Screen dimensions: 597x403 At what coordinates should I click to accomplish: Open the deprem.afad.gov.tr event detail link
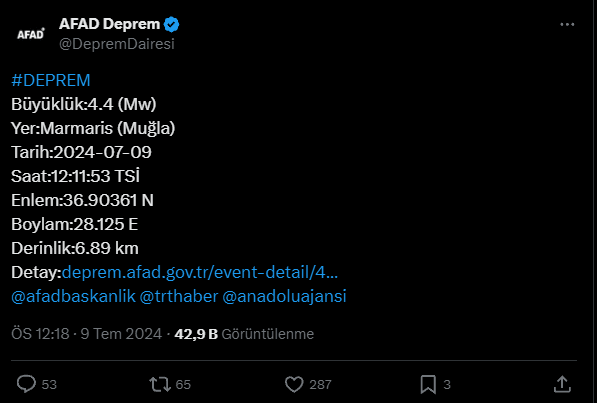point(200,272)
